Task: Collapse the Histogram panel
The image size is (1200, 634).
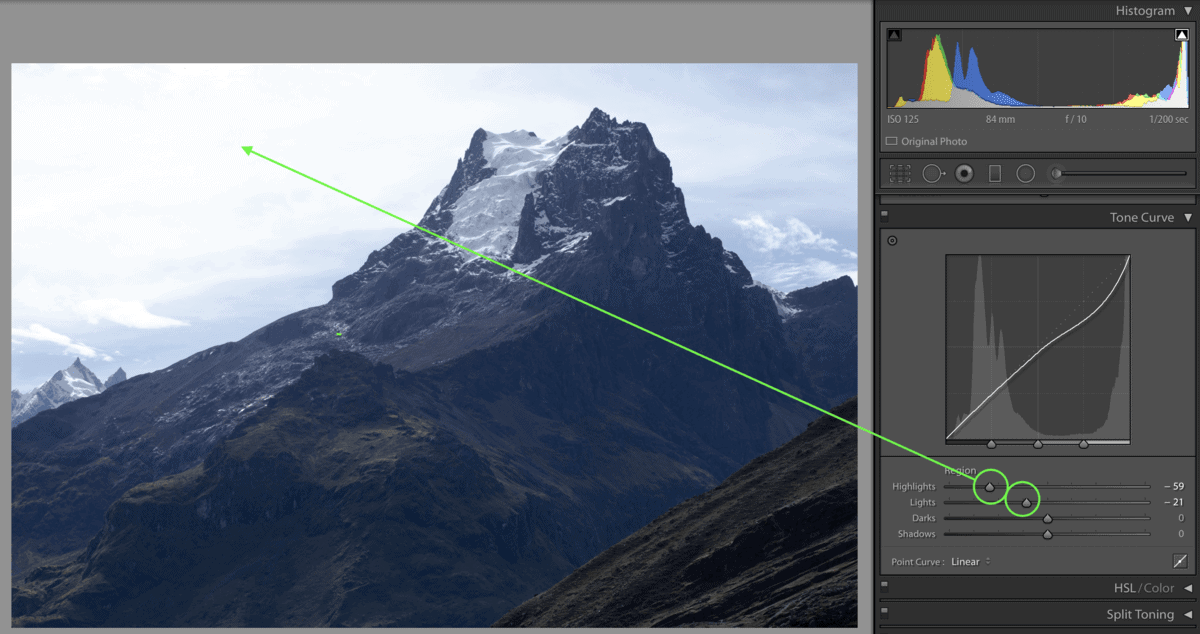Action: pos(1188,11)
